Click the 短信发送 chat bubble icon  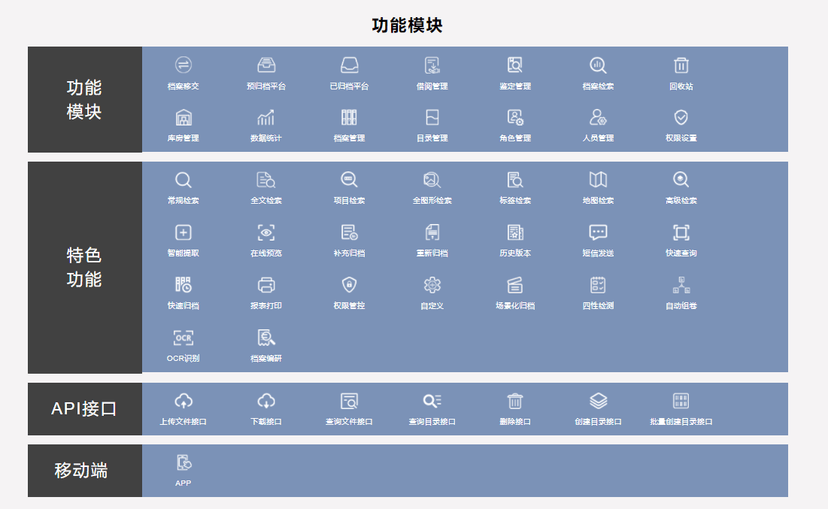click(x=598, y=232)
